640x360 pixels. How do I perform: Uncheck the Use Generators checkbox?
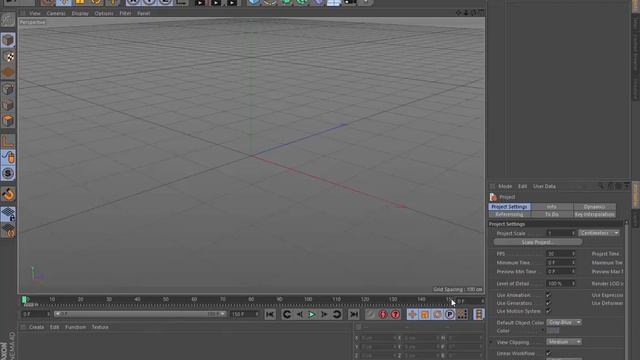[548, 303]
